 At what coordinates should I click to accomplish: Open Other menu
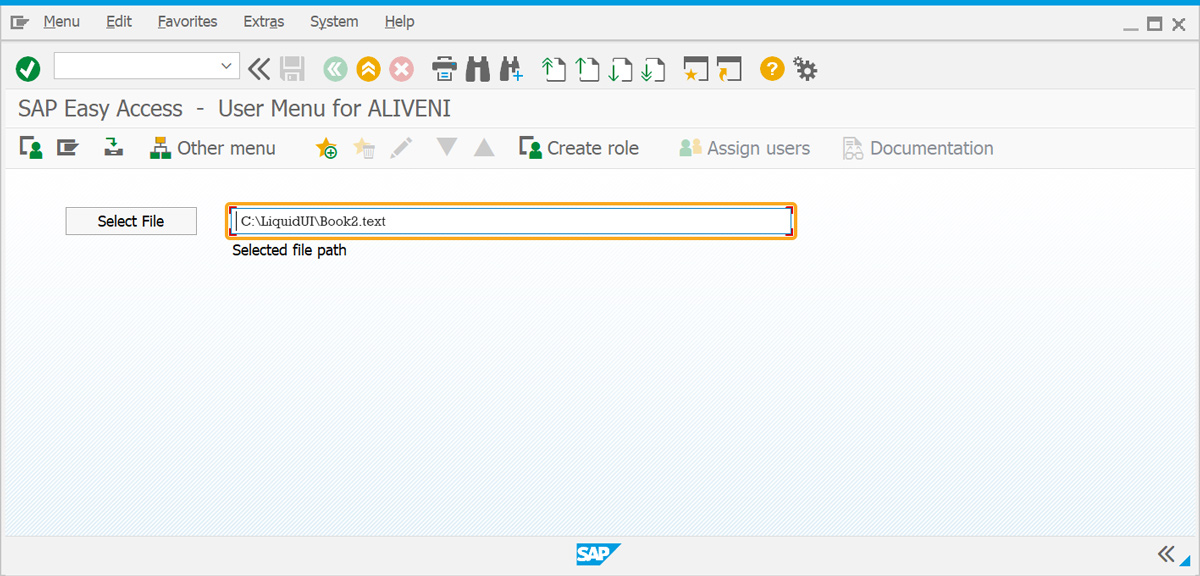click(212, 148)
